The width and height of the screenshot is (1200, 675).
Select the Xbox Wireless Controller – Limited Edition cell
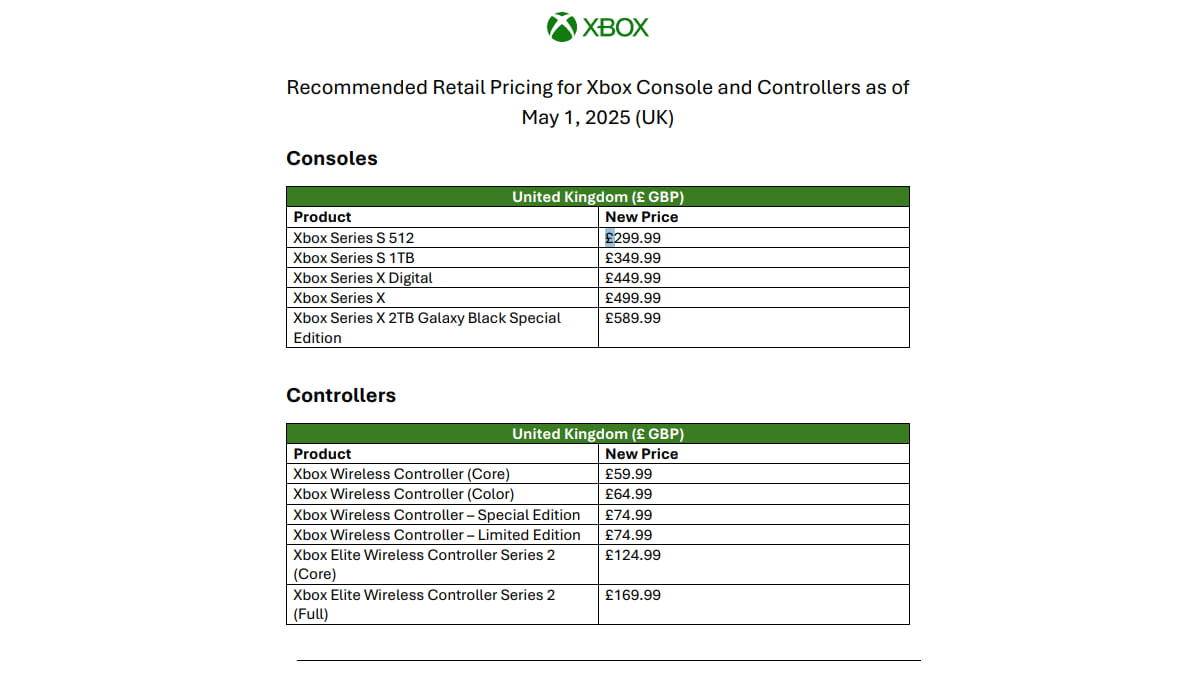pos(437,535)
